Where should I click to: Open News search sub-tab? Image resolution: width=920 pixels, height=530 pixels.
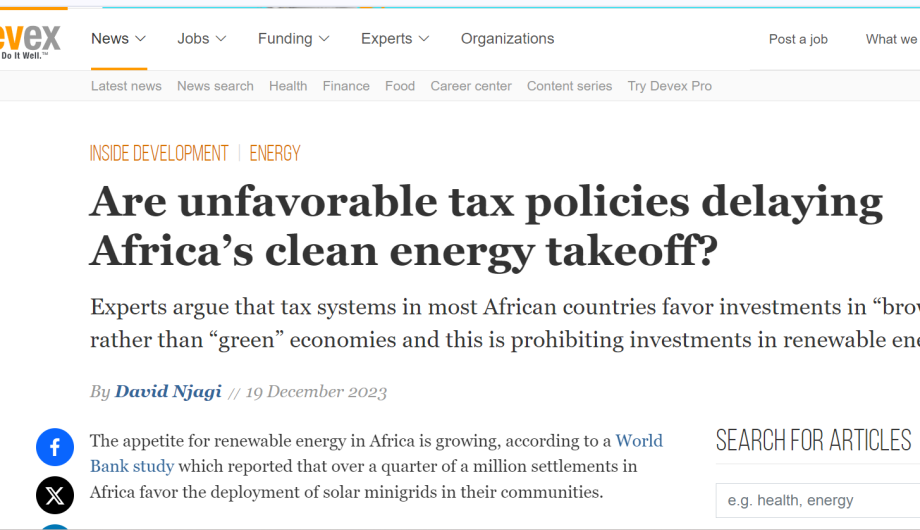[215, 86]
